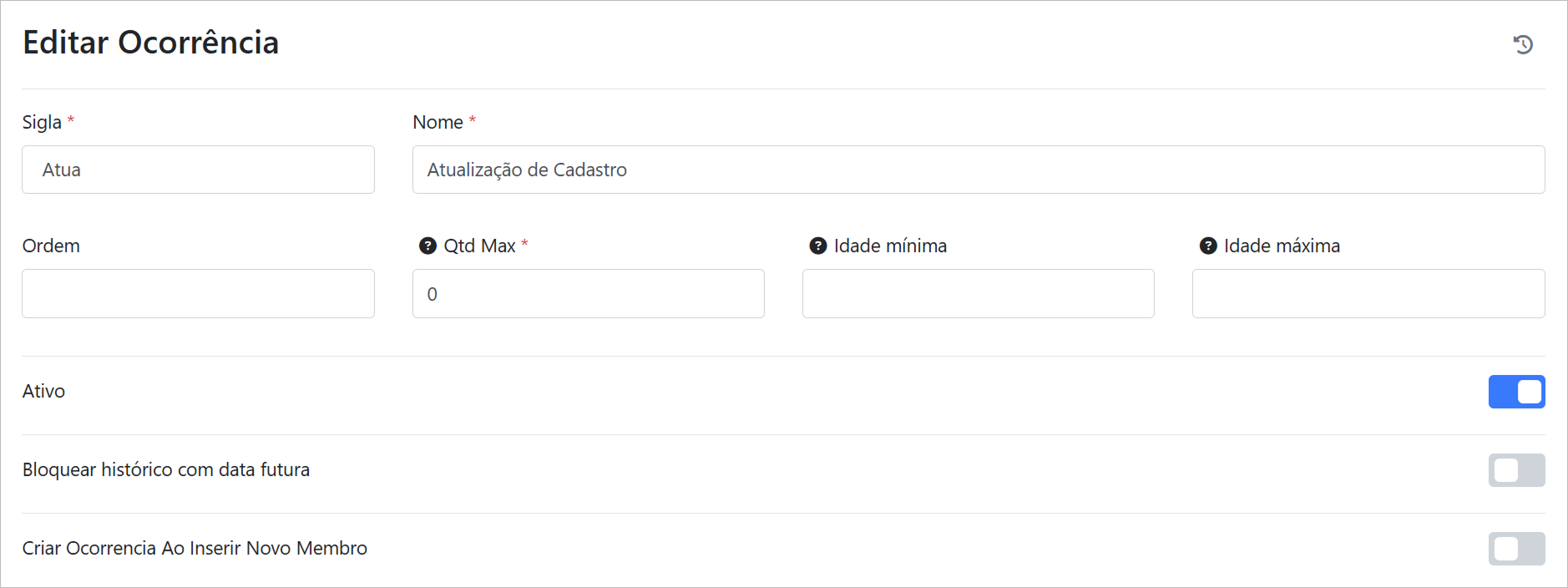Image resolution: width=1568 pixels, height=588 pixels.
Task: Turn on Criar Ocorrencia Ao Inserir Novo Membro
Action: coord(1516,549)
